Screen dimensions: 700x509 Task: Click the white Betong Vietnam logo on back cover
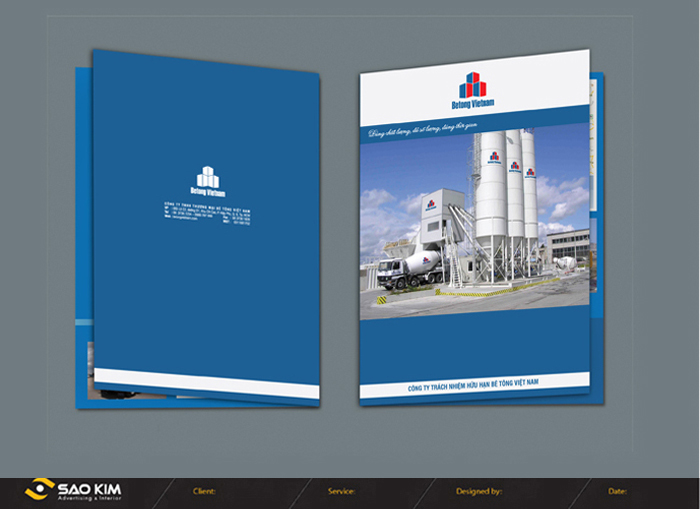tap(209, 176)
